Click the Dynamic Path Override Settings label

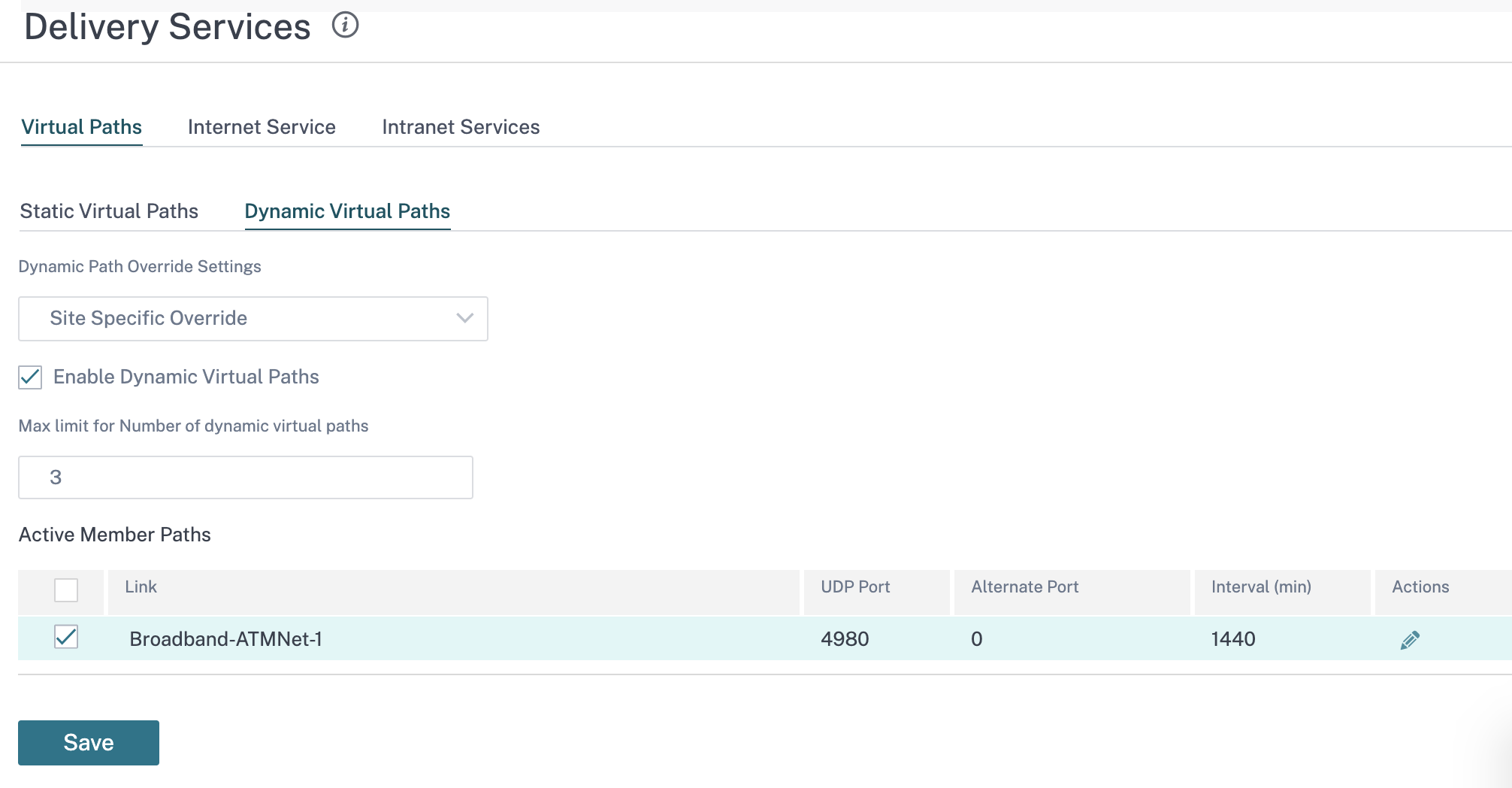[x=140, y=267]
